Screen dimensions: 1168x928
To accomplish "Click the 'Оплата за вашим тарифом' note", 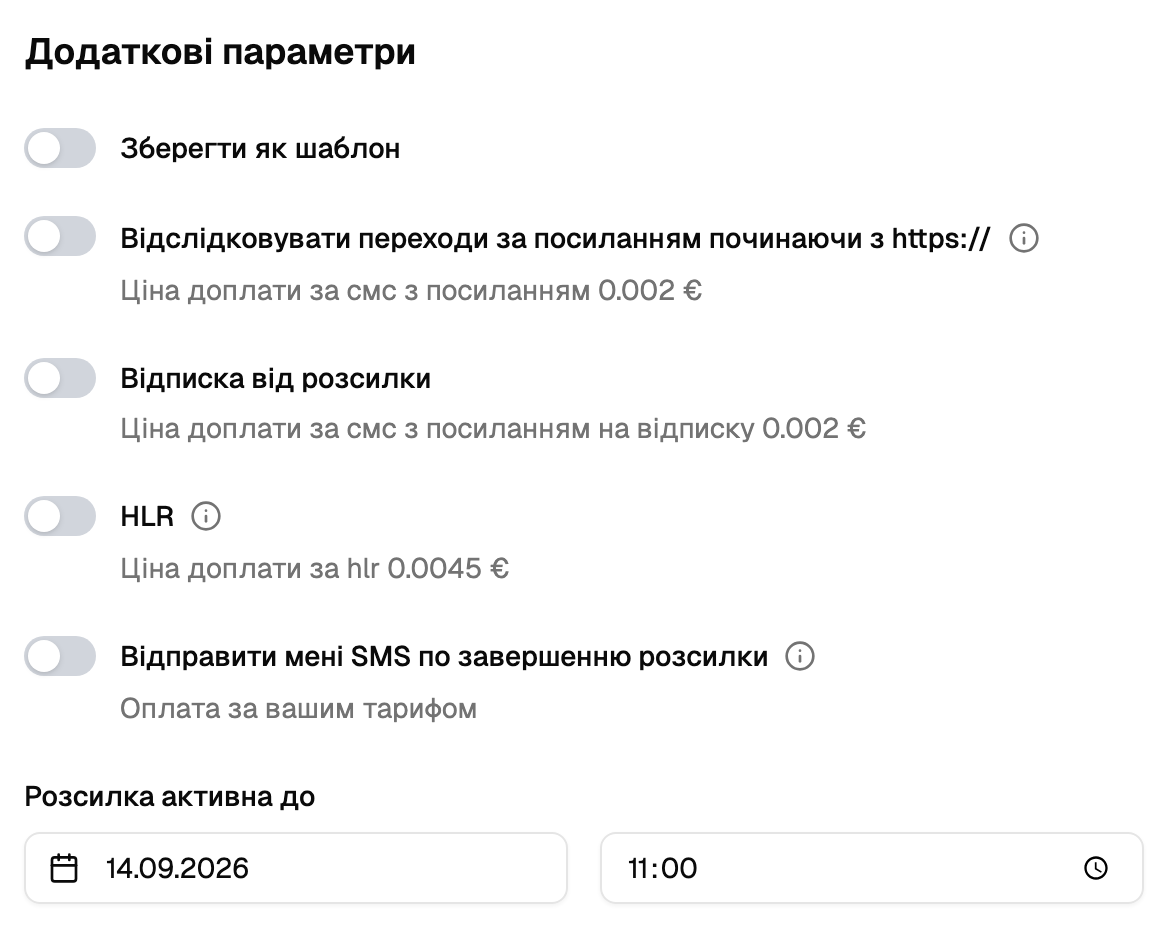I will coord(299,708).
